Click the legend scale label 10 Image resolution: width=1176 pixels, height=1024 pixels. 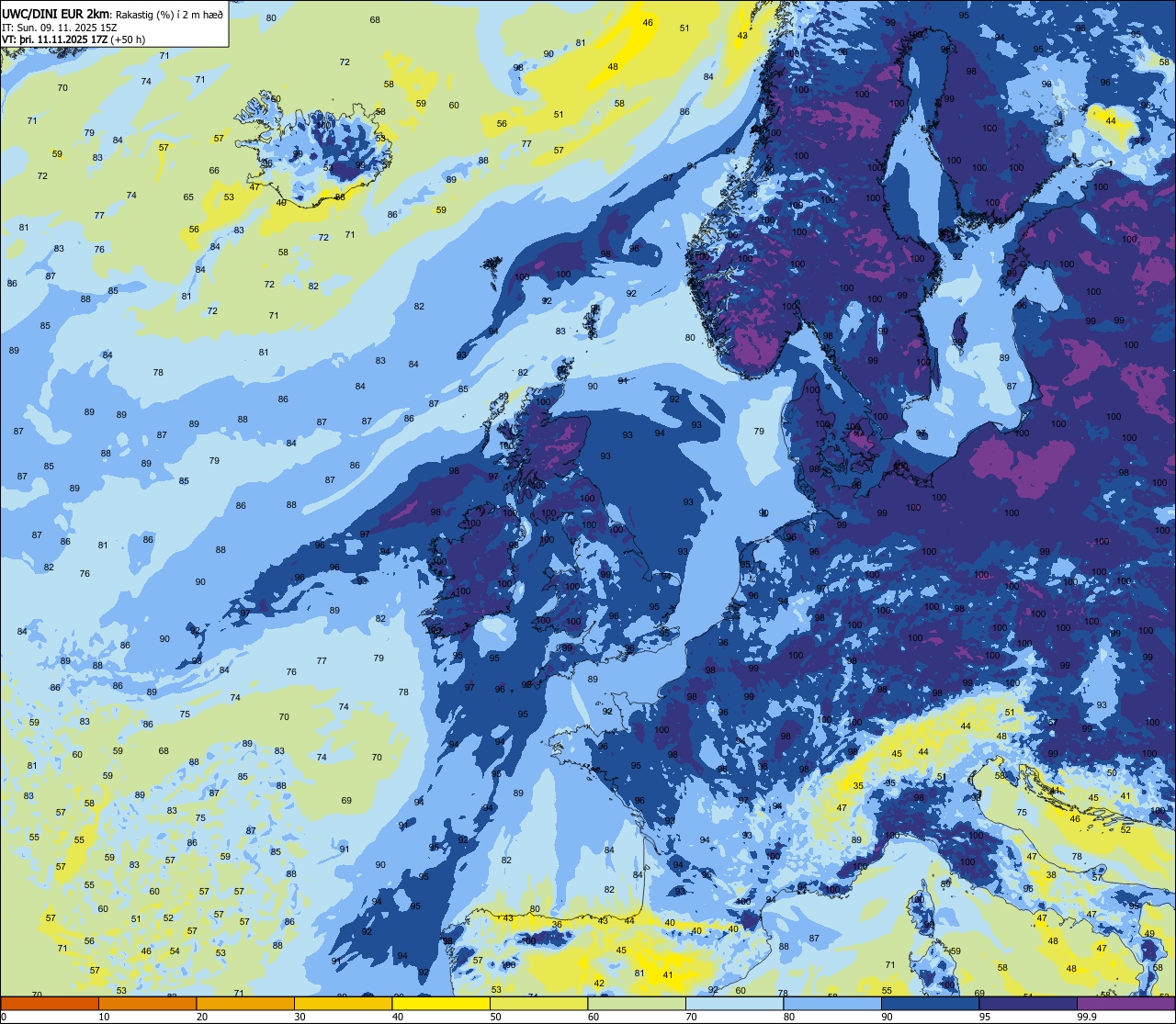(104, 1017)
